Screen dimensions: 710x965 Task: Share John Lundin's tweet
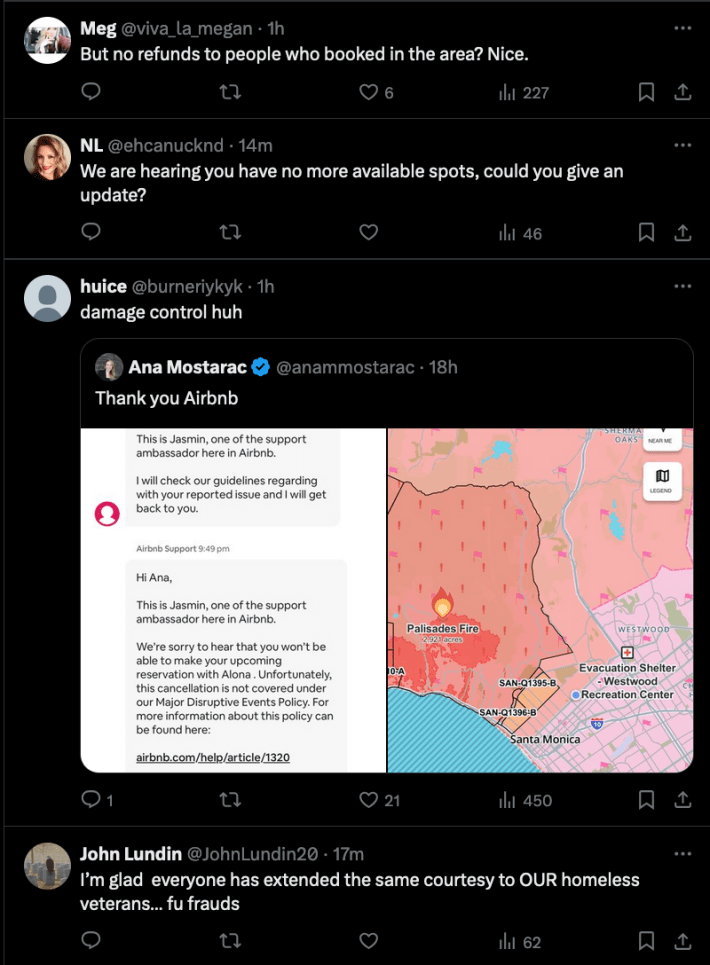tap(683, 941)
